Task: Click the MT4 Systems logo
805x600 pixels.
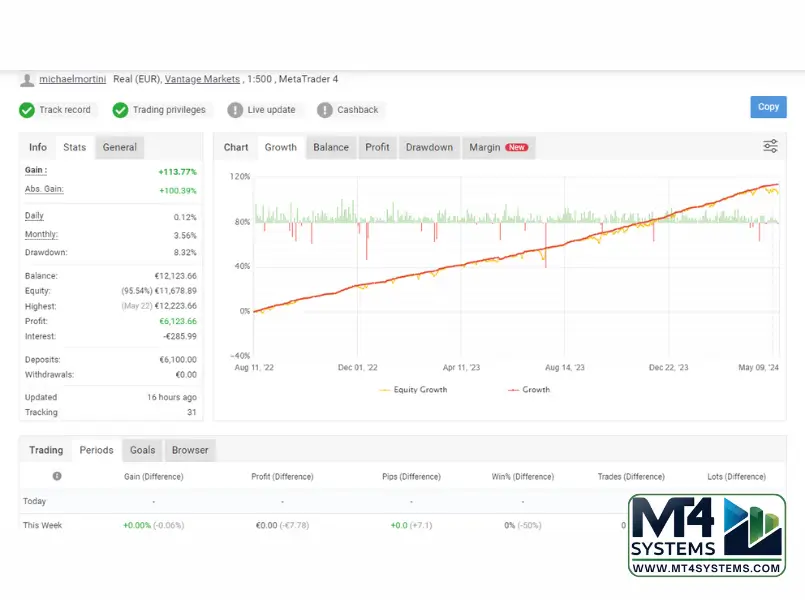Action: 706,535
